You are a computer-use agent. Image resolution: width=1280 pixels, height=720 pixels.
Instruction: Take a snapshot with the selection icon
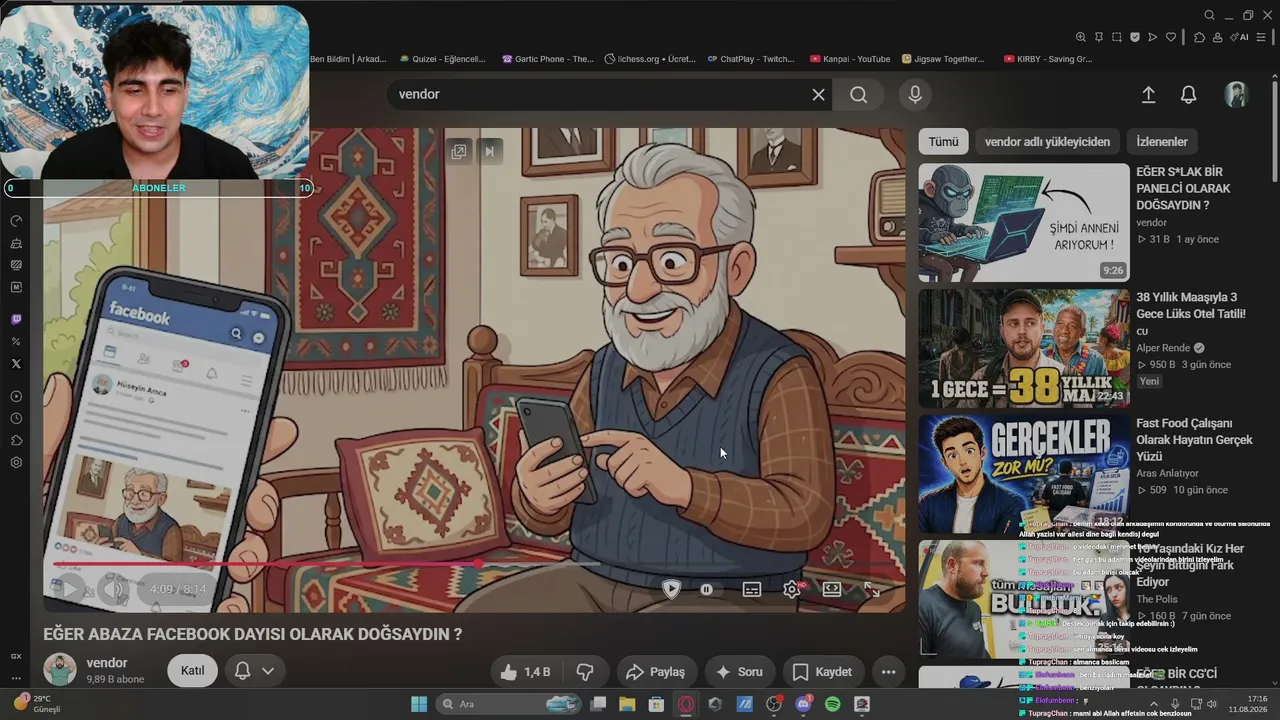pos(1116,37)
